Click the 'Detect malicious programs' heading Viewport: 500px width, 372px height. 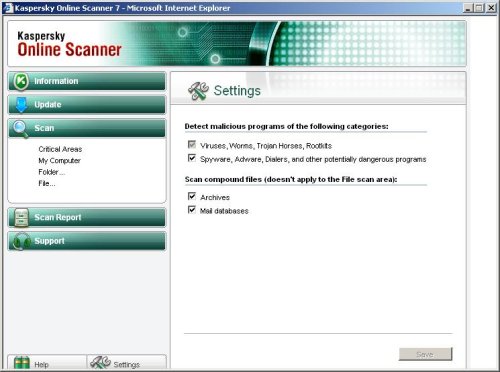[286, 126]
